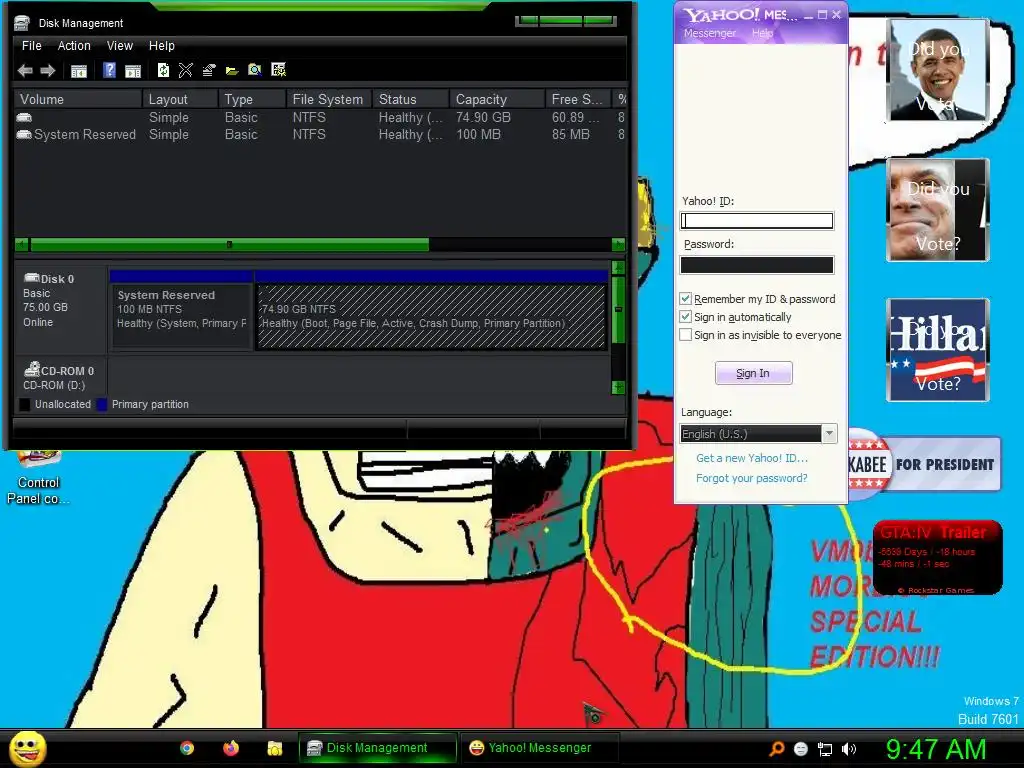Click the drive icon of the unnamed volume row
The image size is (1024, 768).
24,118
